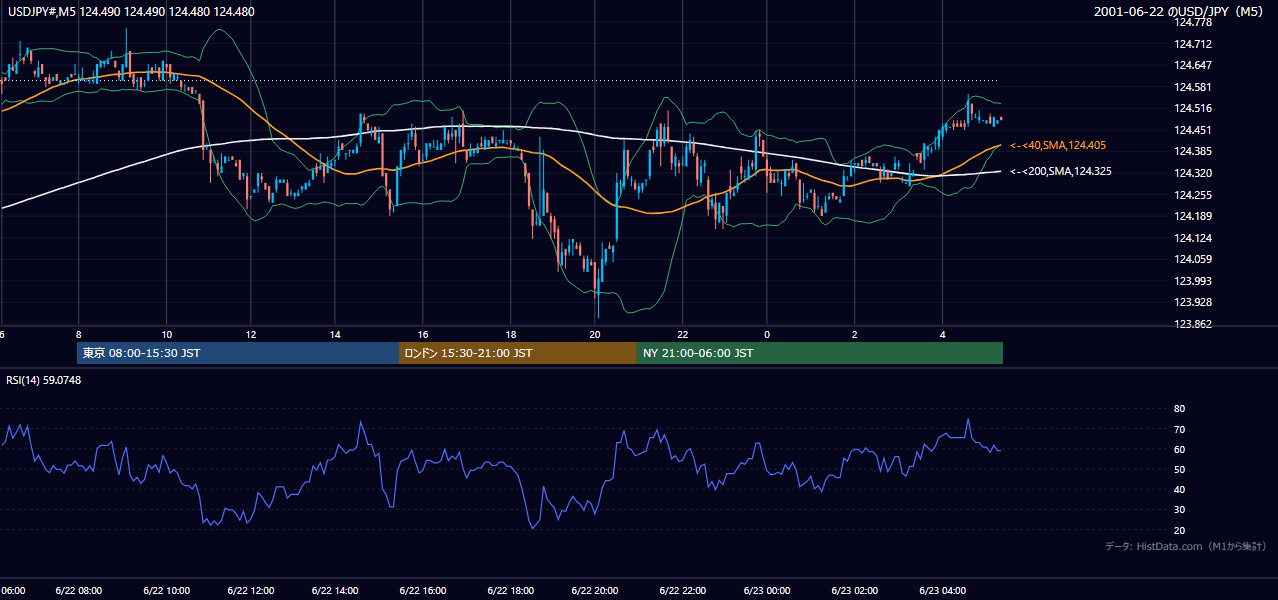Click the 6/22 18:00 time axis label
This screenshot has width=1278, height=600.
tap(509, 591)
